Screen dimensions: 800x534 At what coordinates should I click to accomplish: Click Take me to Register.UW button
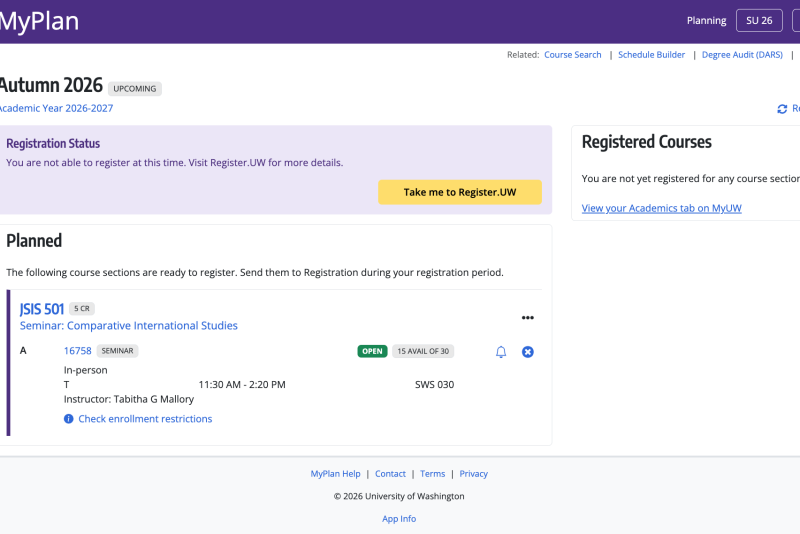(x=460, y=192)
